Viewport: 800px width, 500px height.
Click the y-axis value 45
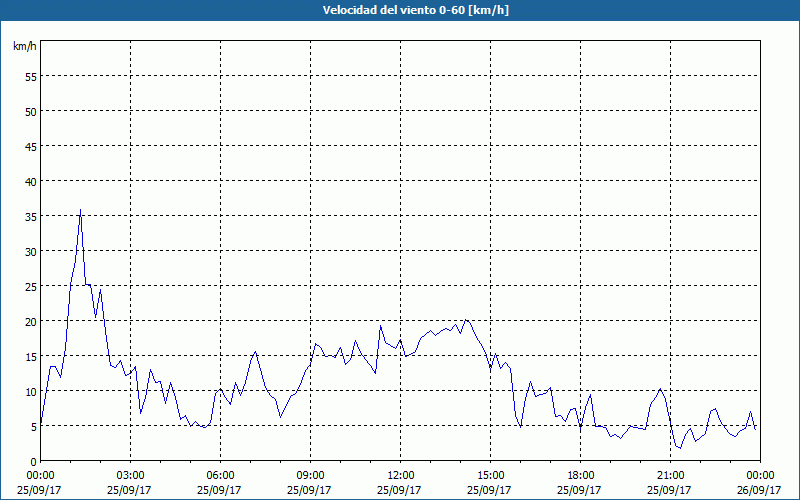coord(31,146)
